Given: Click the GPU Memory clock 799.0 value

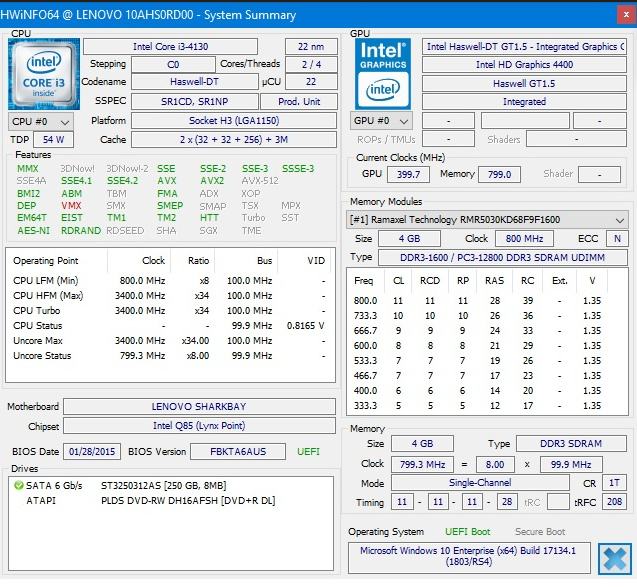Looking at the screenshot, I should (x=499, y=175).
